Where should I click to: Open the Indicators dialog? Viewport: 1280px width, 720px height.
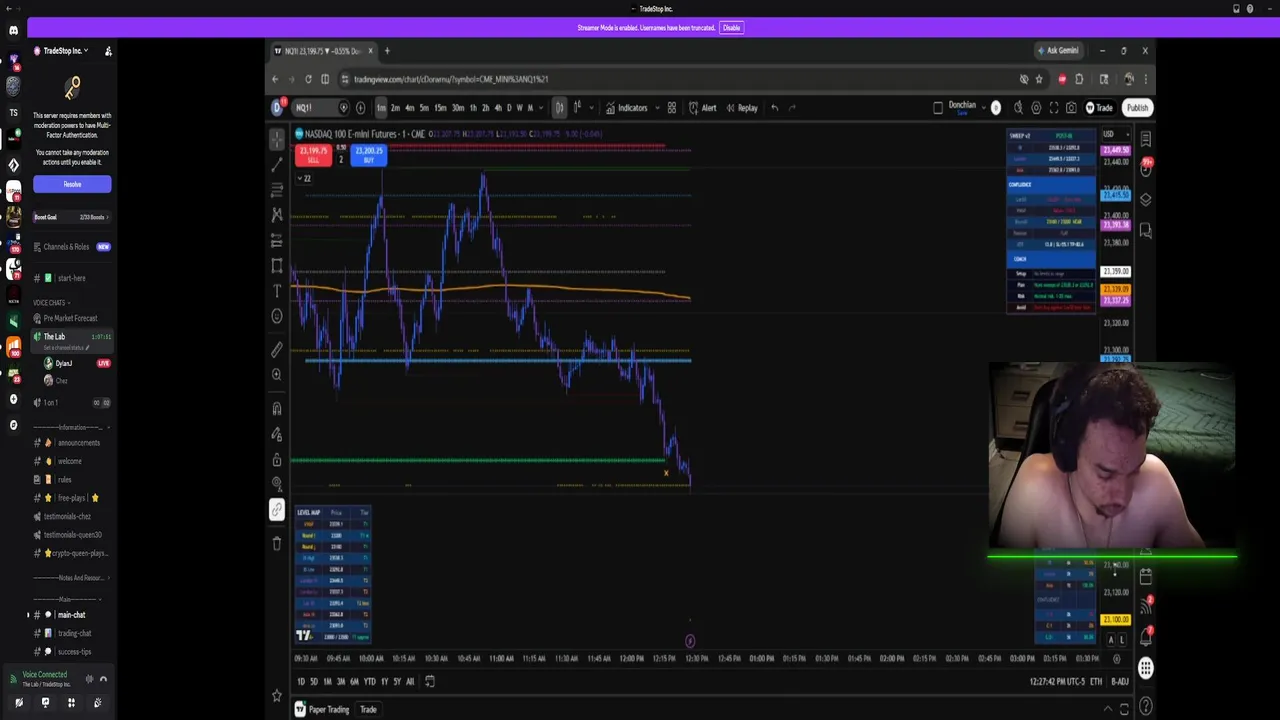[626, 108]
